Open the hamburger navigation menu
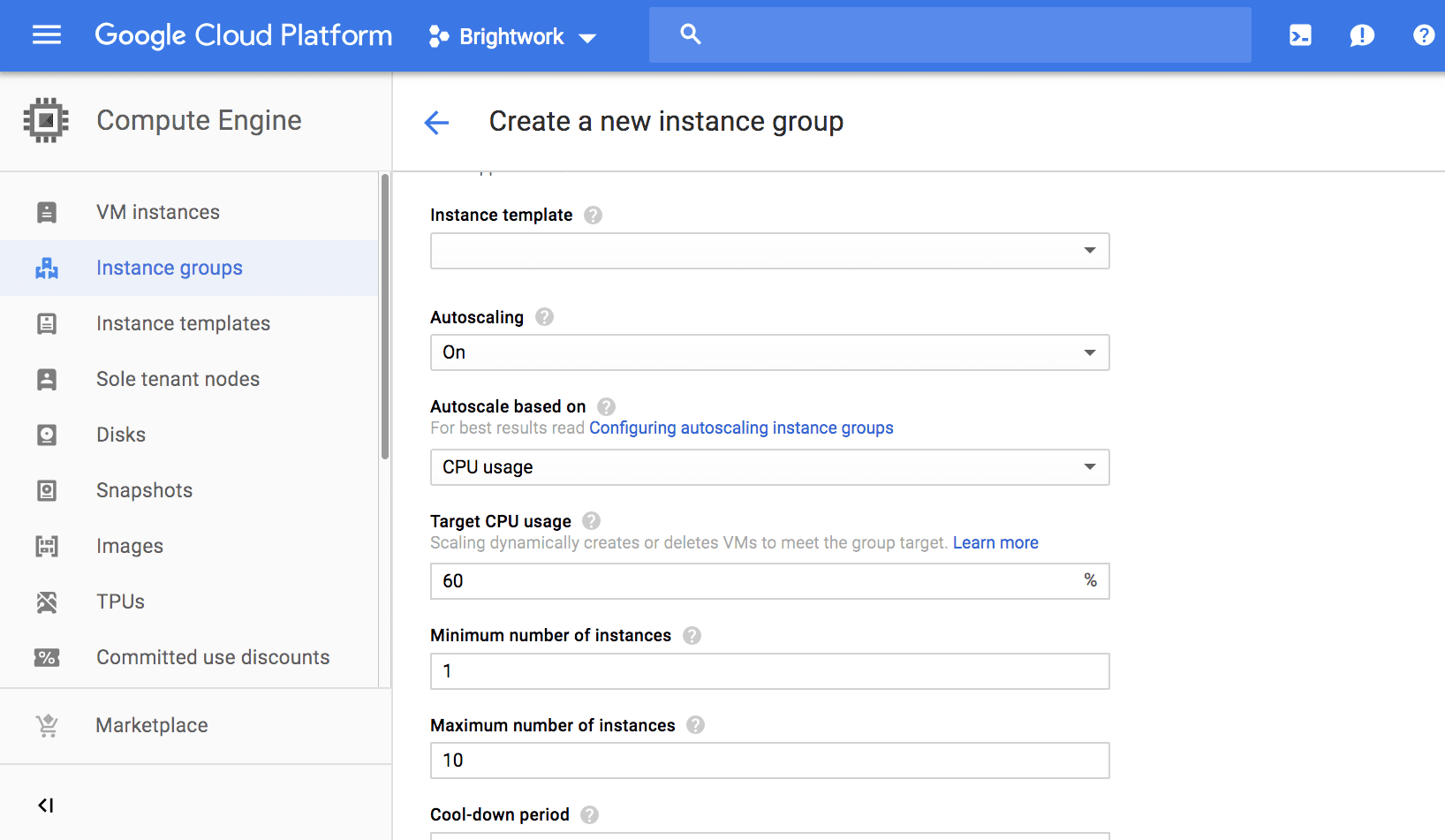 coord(47,35)
